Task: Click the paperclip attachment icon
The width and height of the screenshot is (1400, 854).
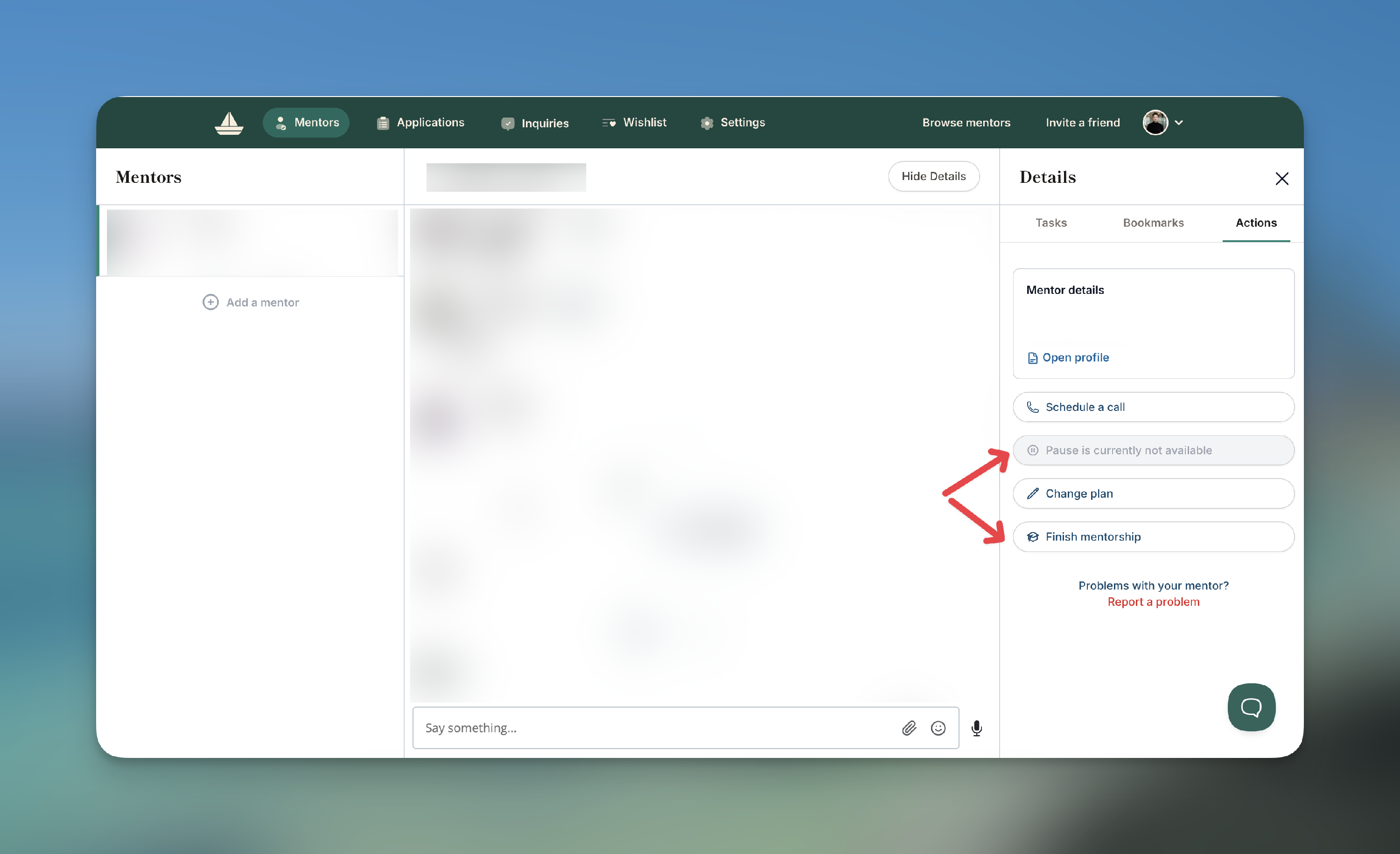Action: pyautogui.click(x=909, y=728)
